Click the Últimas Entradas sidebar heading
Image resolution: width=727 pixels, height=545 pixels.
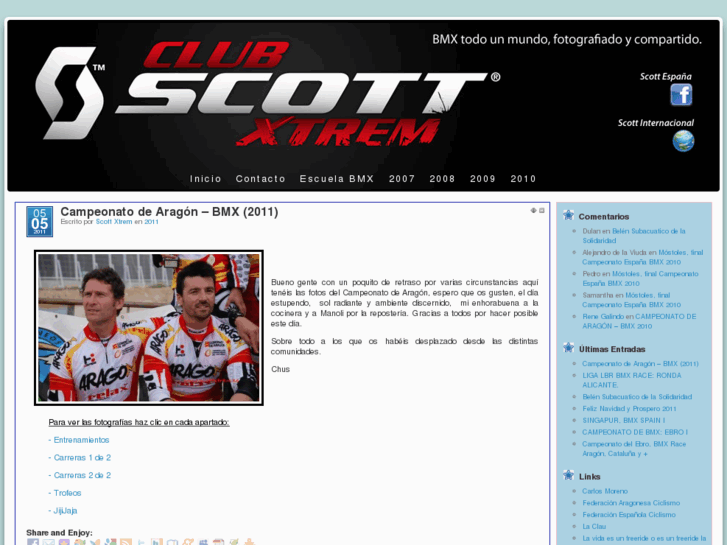coord(612,349)
